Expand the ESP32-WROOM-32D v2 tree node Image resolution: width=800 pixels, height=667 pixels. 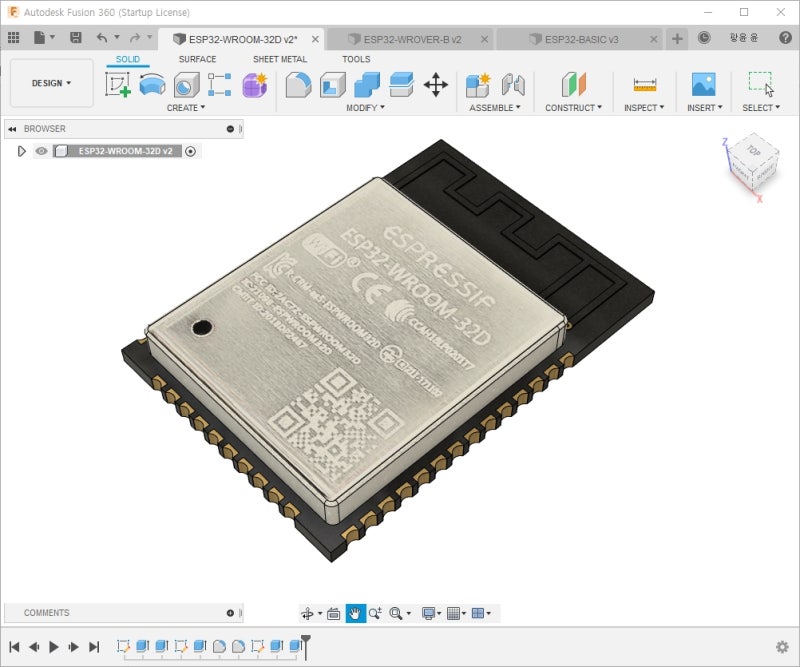point(21,151)
